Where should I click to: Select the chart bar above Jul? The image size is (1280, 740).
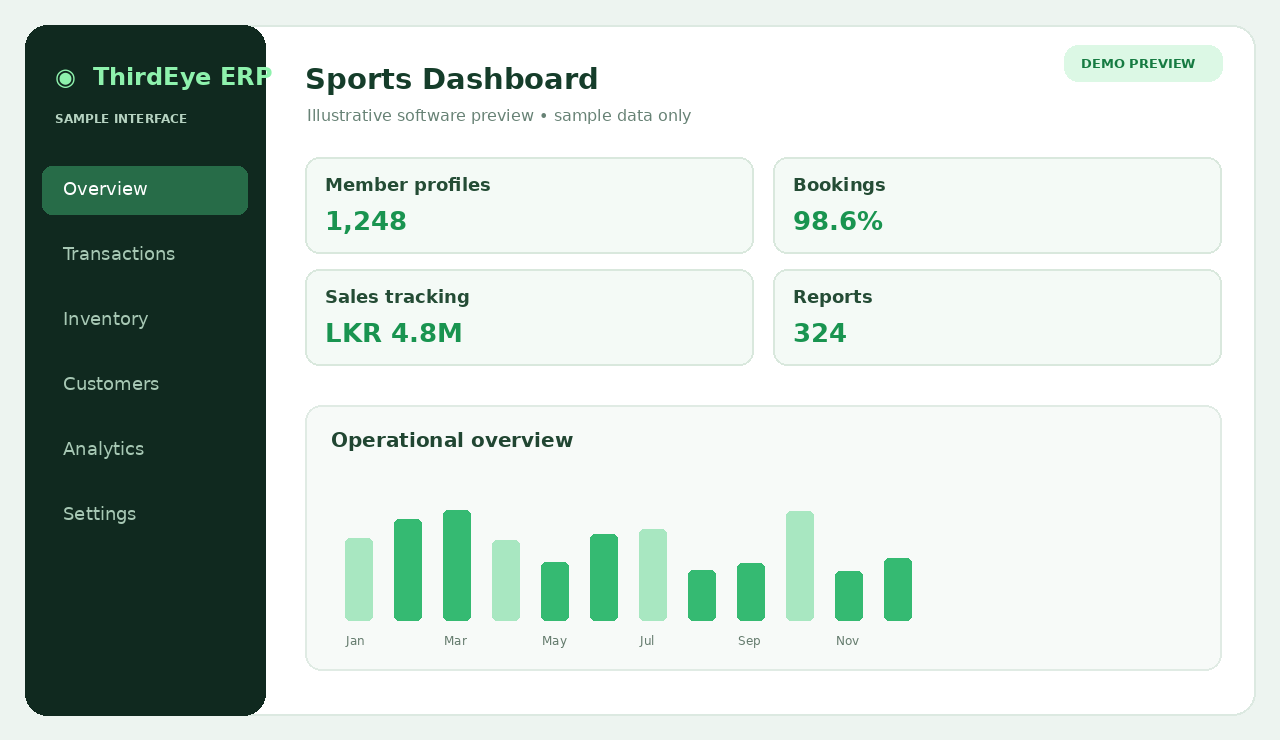[653, 575]
